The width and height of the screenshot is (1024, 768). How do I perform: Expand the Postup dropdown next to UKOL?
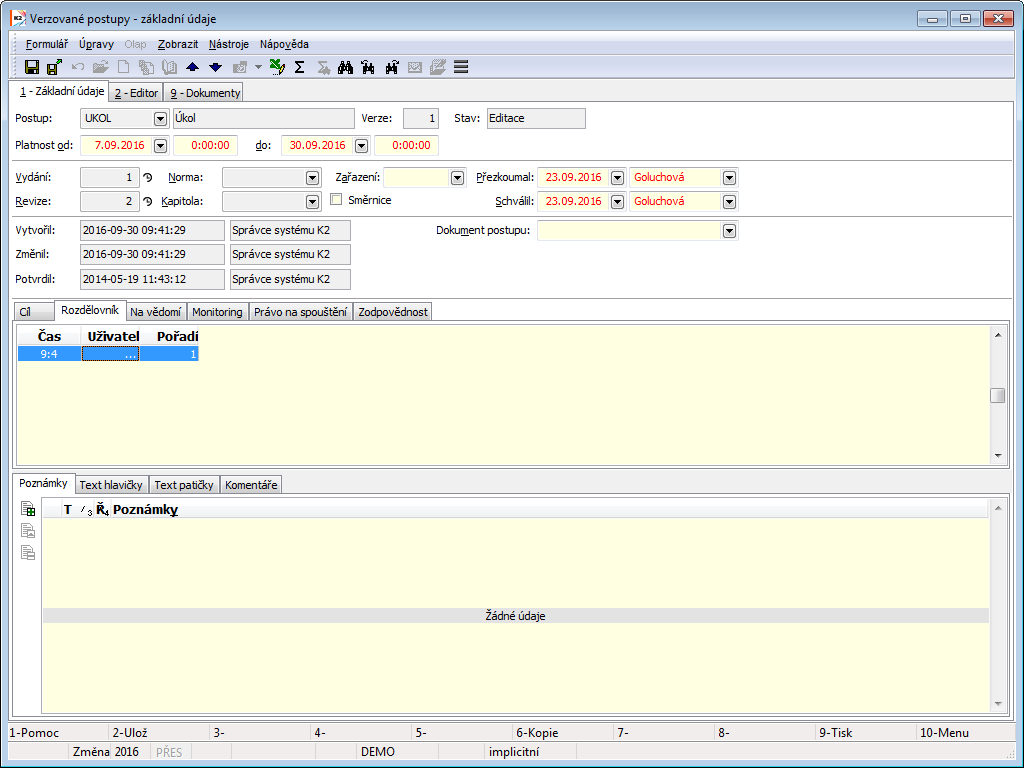[x=160, y=118]
